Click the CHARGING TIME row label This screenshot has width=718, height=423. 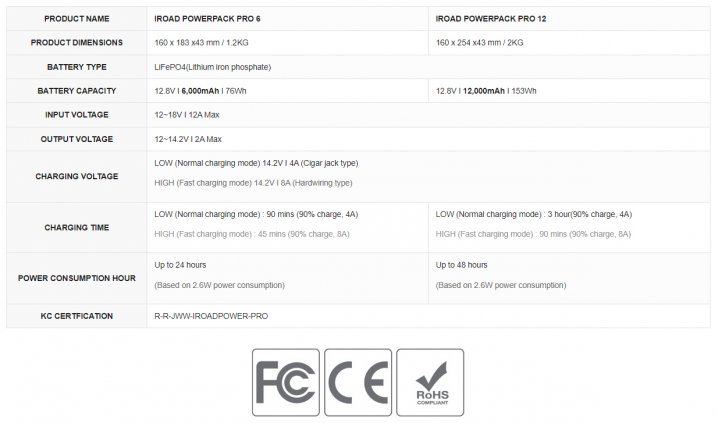[x=76, y=228]
